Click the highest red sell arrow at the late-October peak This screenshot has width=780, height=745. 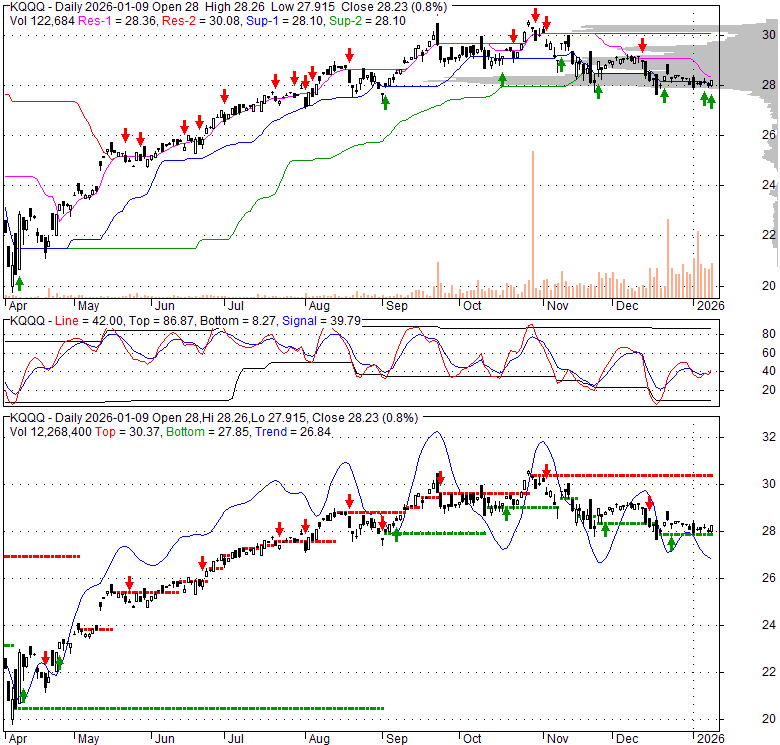[x=535, y=15]
